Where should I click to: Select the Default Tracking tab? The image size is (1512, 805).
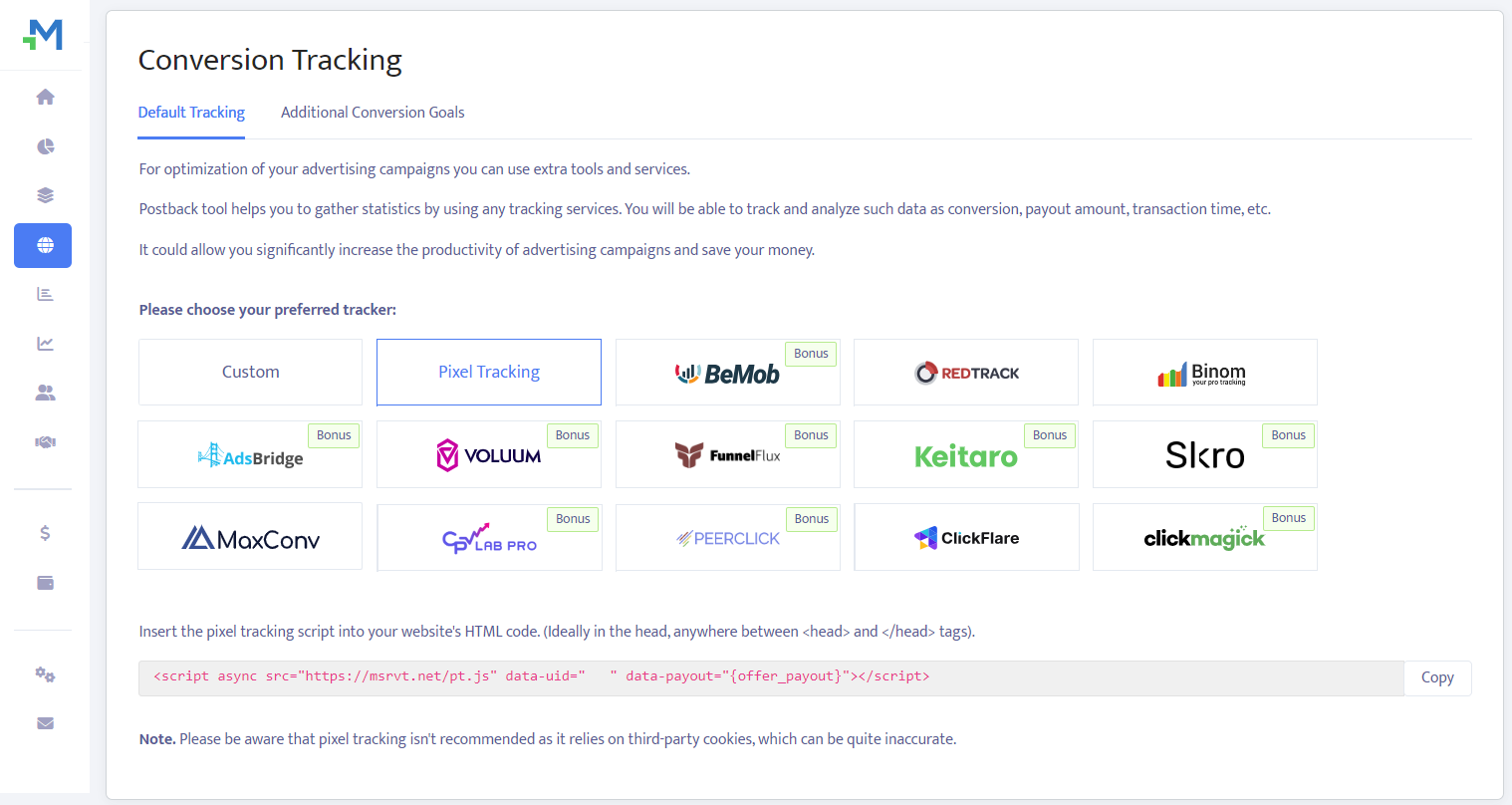pyautogui.click(x=191, y=113)
